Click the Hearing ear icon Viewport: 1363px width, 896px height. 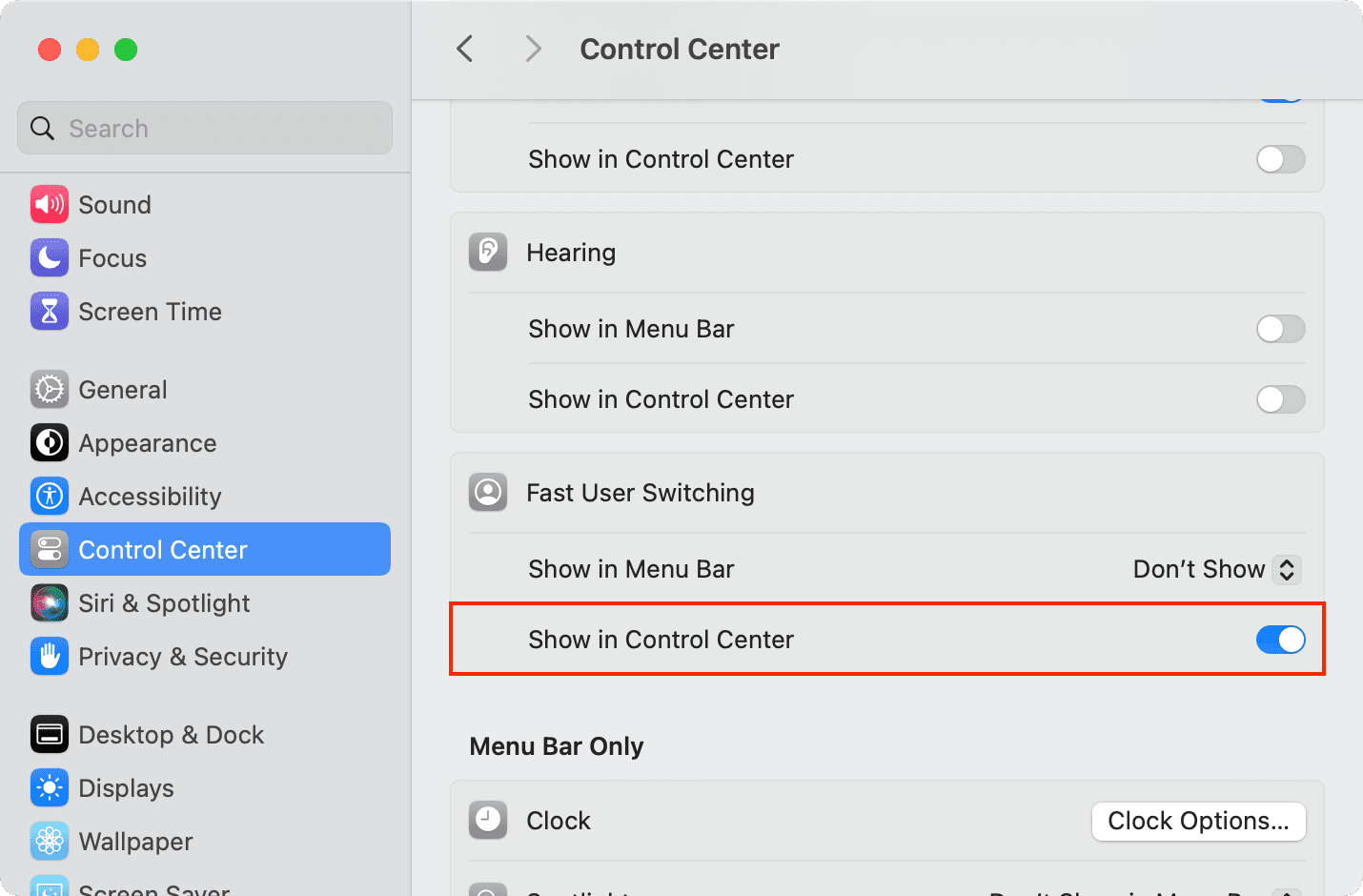(487, 252)
